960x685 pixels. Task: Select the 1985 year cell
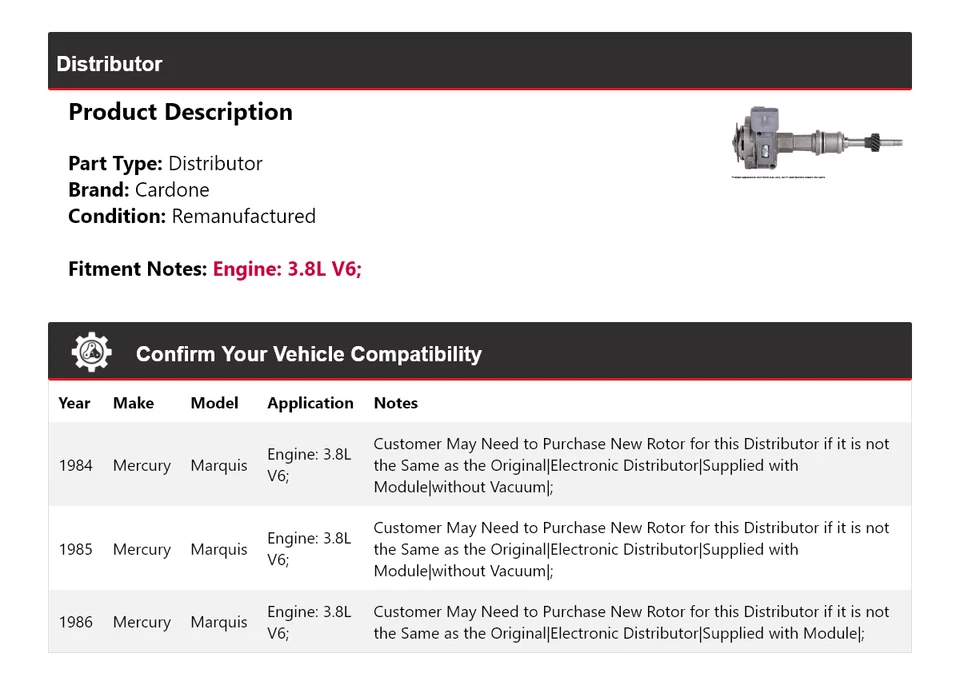[x=75, y=549]
